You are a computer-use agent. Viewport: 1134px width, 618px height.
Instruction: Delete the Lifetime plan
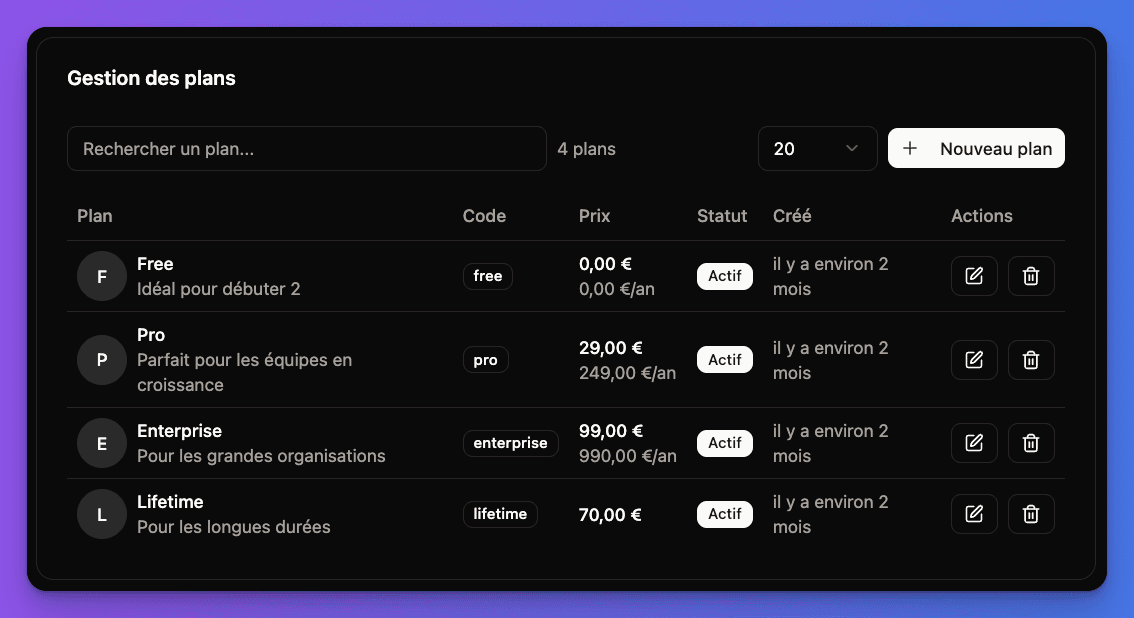(x=1031, y=513)
